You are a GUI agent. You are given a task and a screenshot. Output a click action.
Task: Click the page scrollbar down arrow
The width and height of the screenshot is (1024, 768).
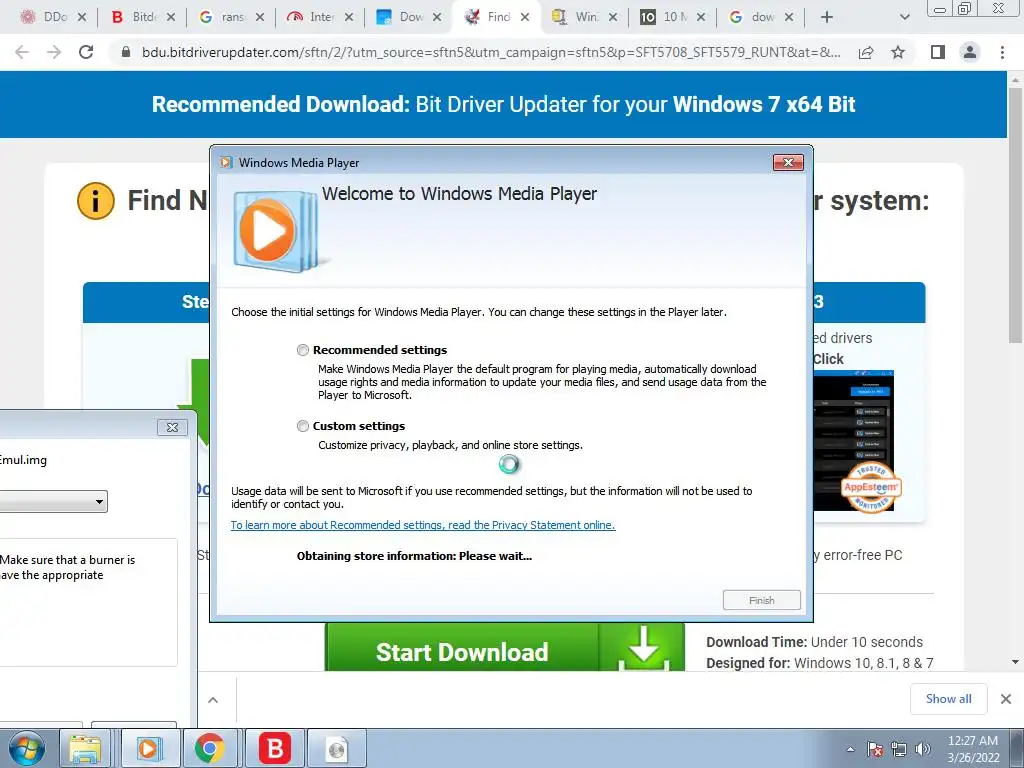1015,662
